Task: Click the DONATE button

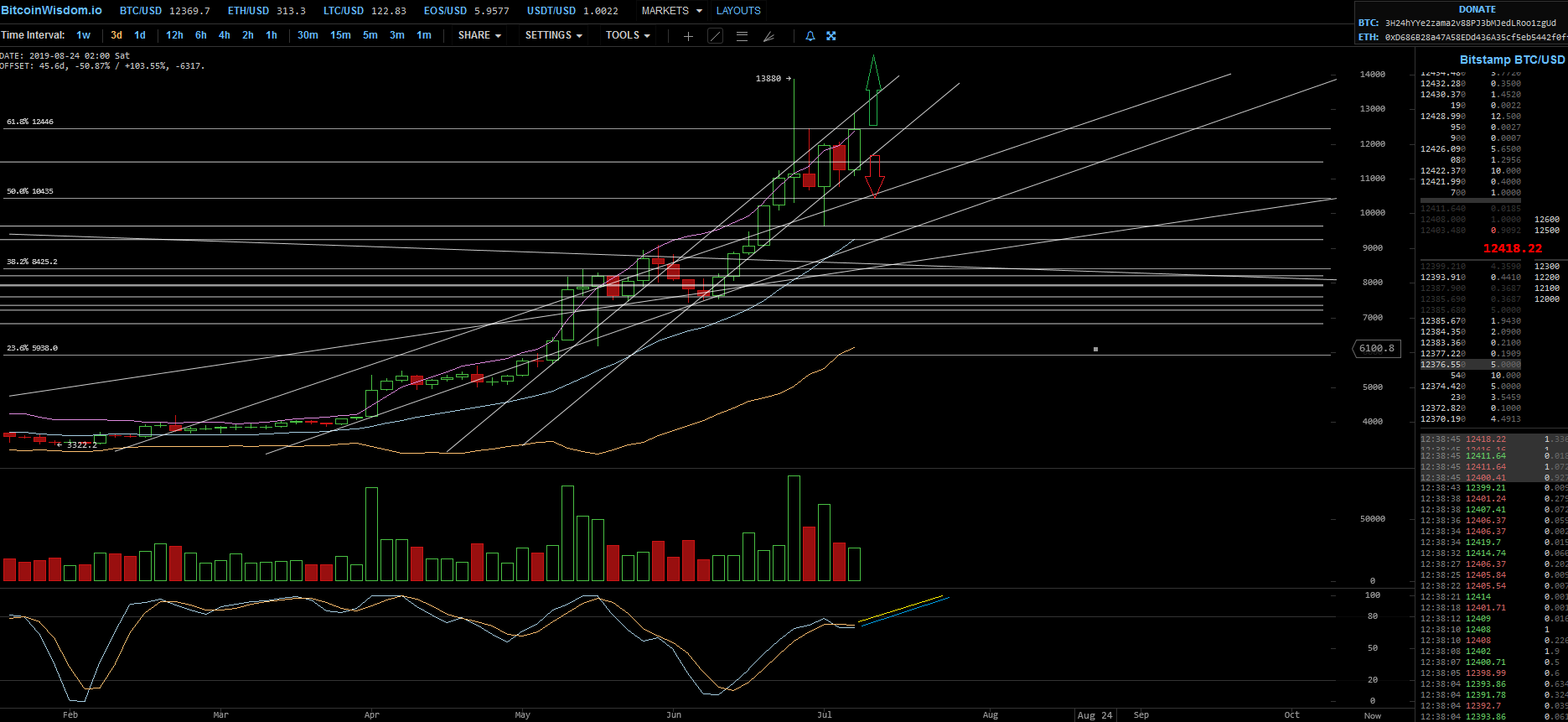Action: [x=1477, y=9]
